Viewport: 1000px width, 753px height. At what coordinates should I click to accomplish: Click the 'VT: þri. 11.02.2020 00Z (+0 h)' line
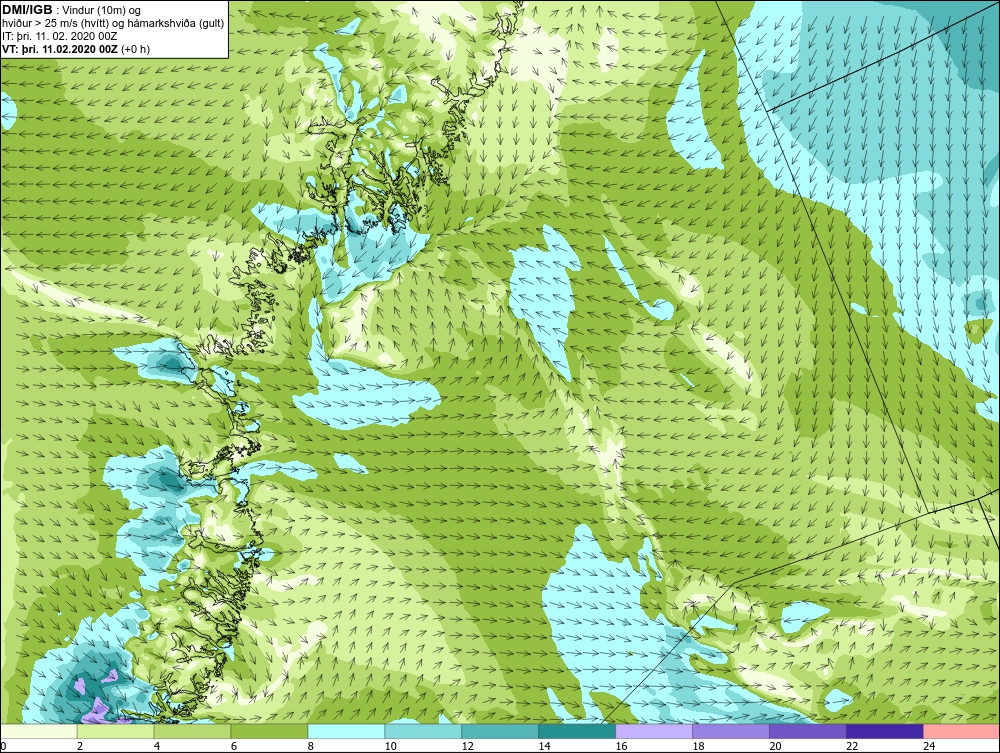pos(76,49)
